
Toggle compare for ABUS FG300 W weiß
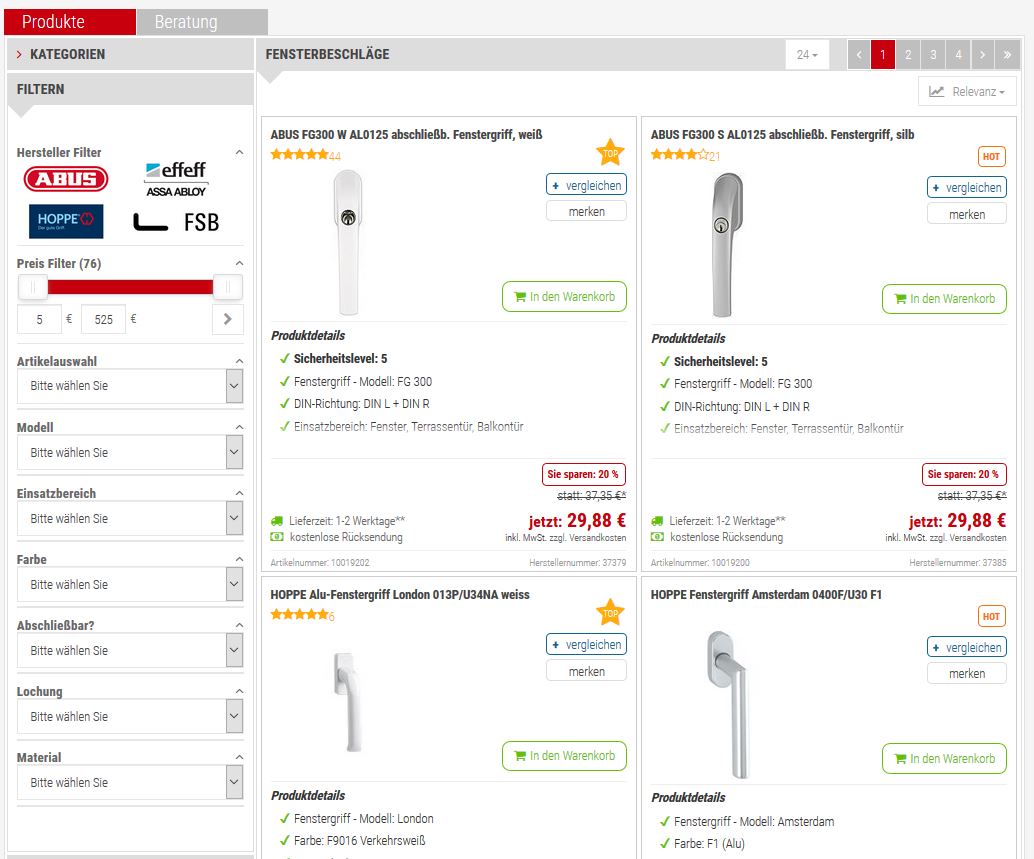coord(586,185)
